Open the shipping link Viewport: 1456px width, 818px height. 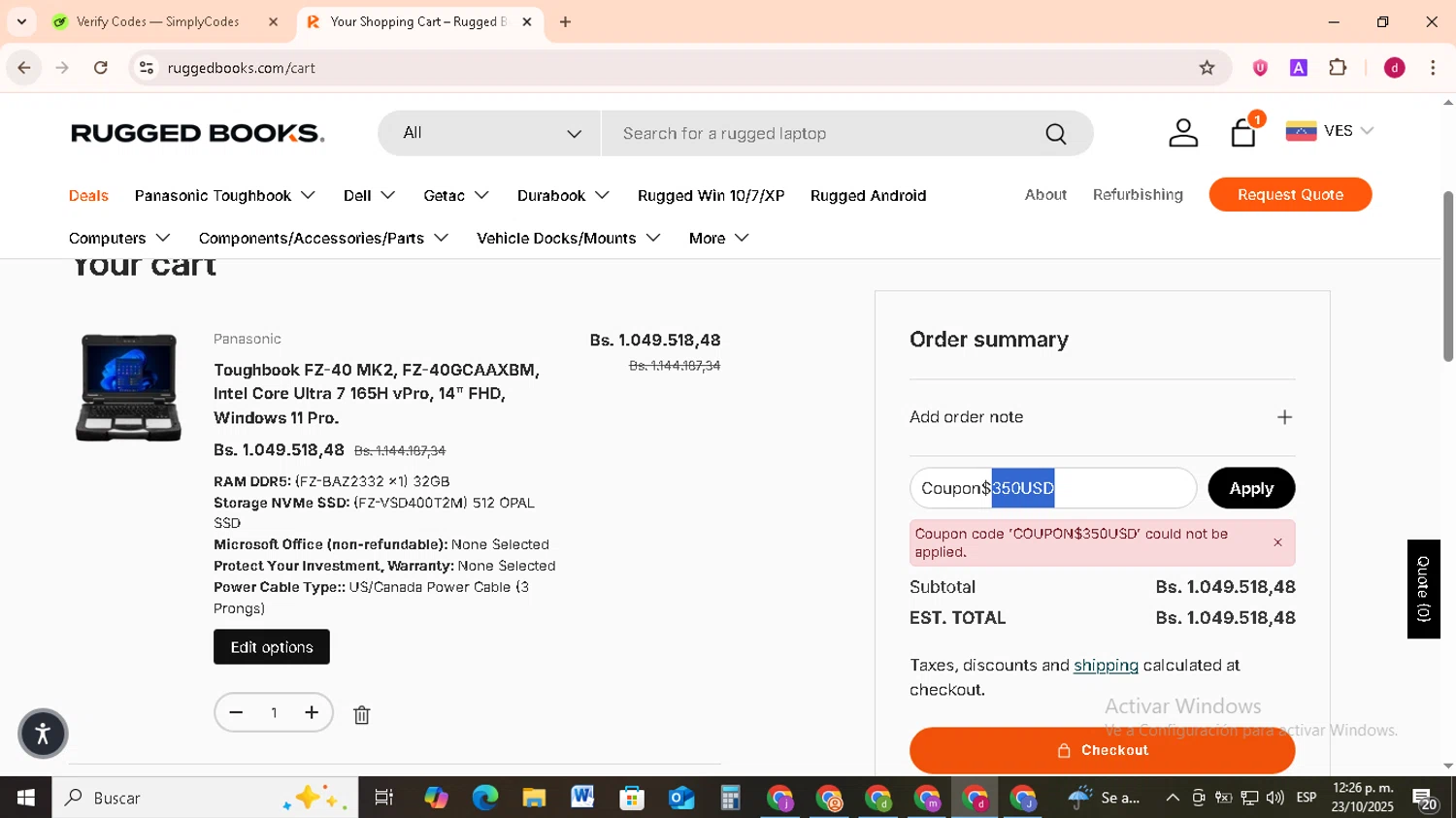(x=1106, y=666)
